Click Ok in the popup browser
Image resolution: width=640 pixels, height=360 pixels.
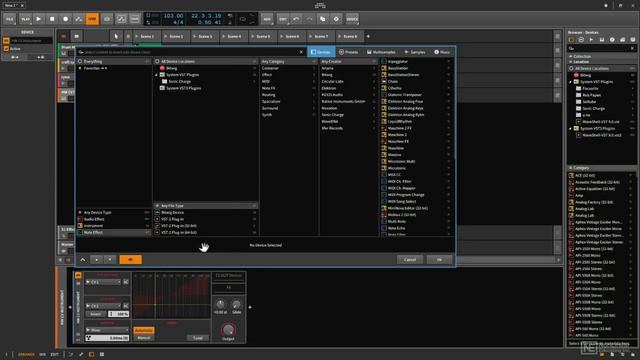(439, 260)
